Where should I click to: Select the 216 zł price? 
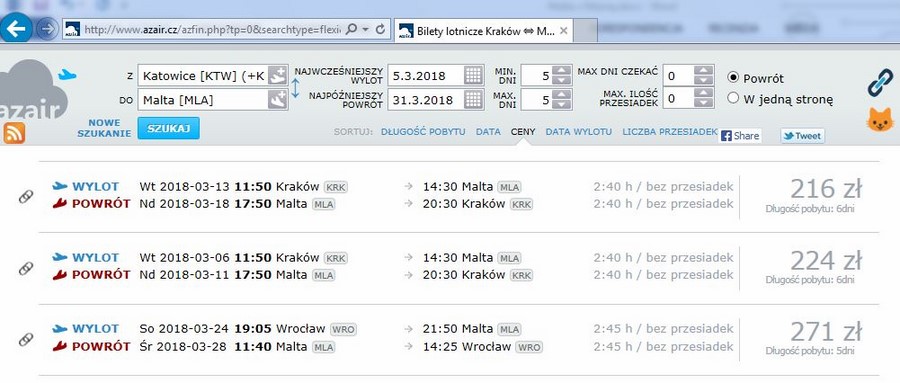825,188
